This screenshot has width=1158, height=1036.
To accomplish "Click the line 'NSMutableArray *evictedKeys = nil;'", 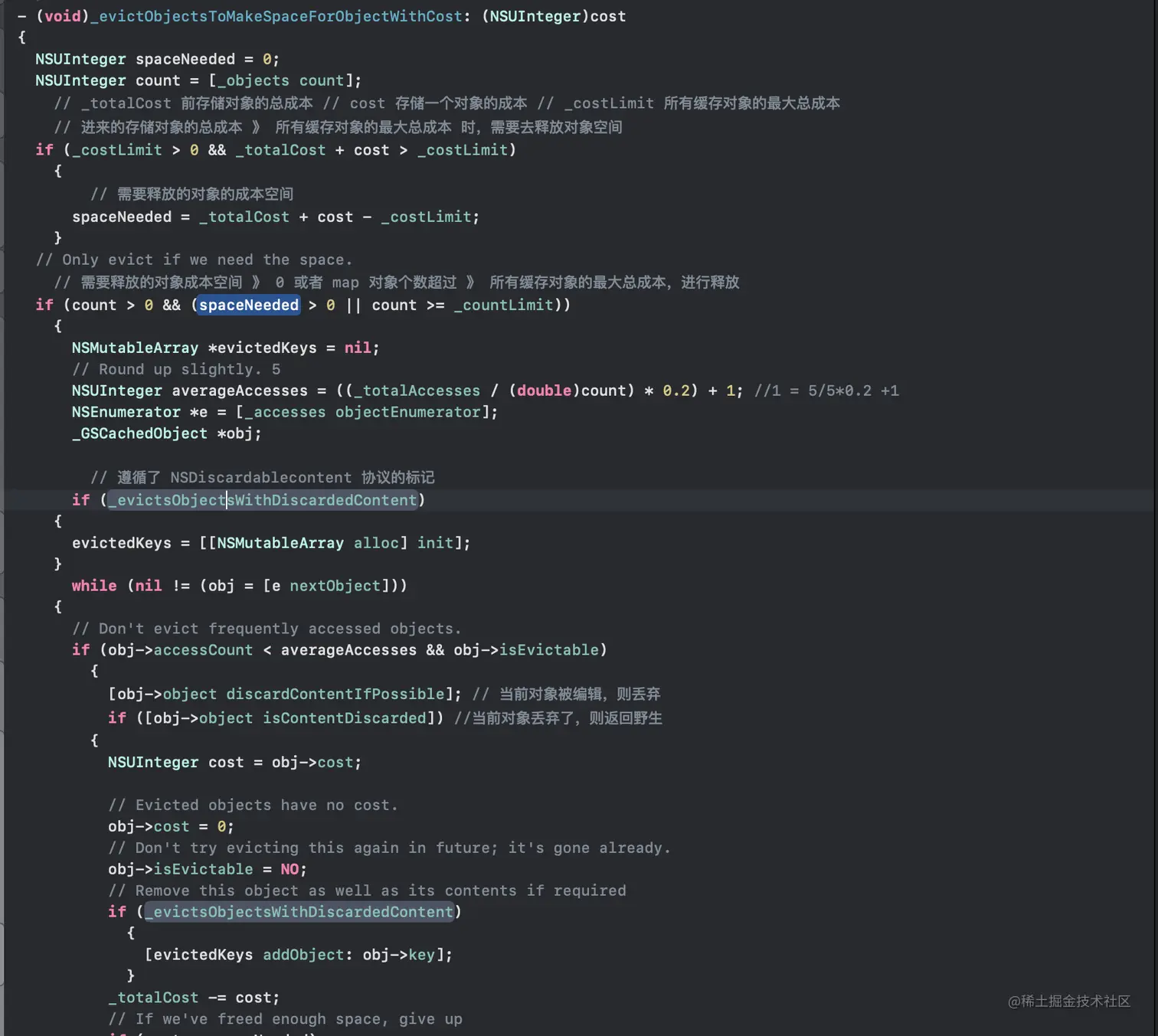I will [226, 348].
